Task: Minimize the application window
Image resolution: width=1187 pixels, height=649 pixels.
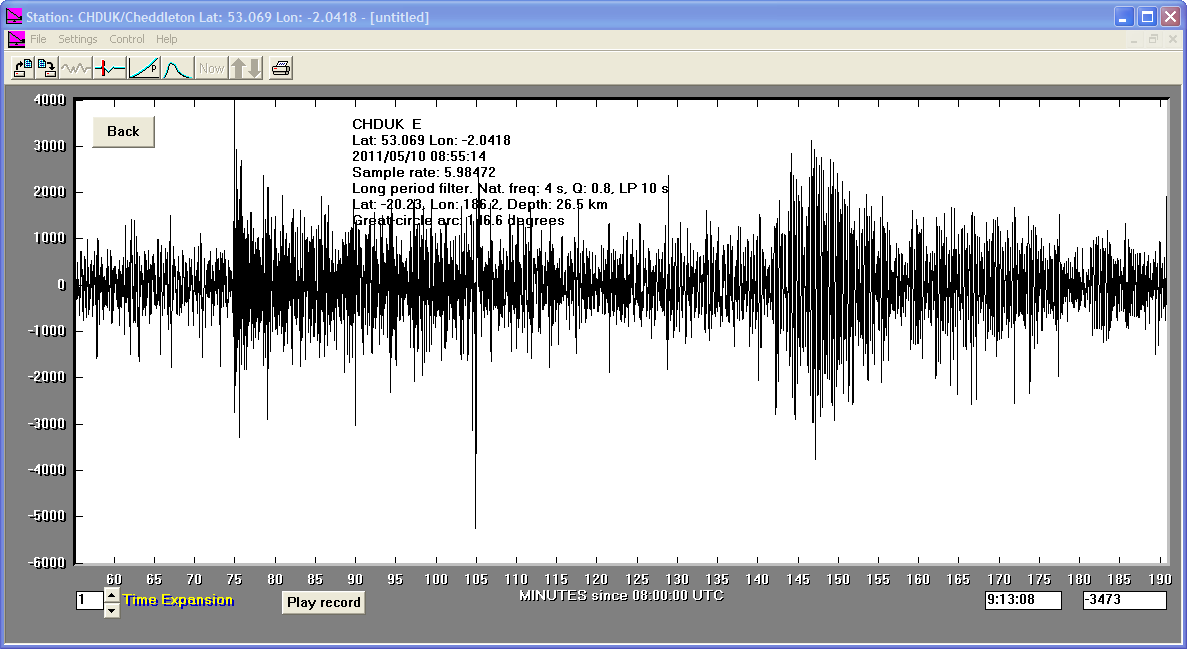Action: [x=1123, y=17]
